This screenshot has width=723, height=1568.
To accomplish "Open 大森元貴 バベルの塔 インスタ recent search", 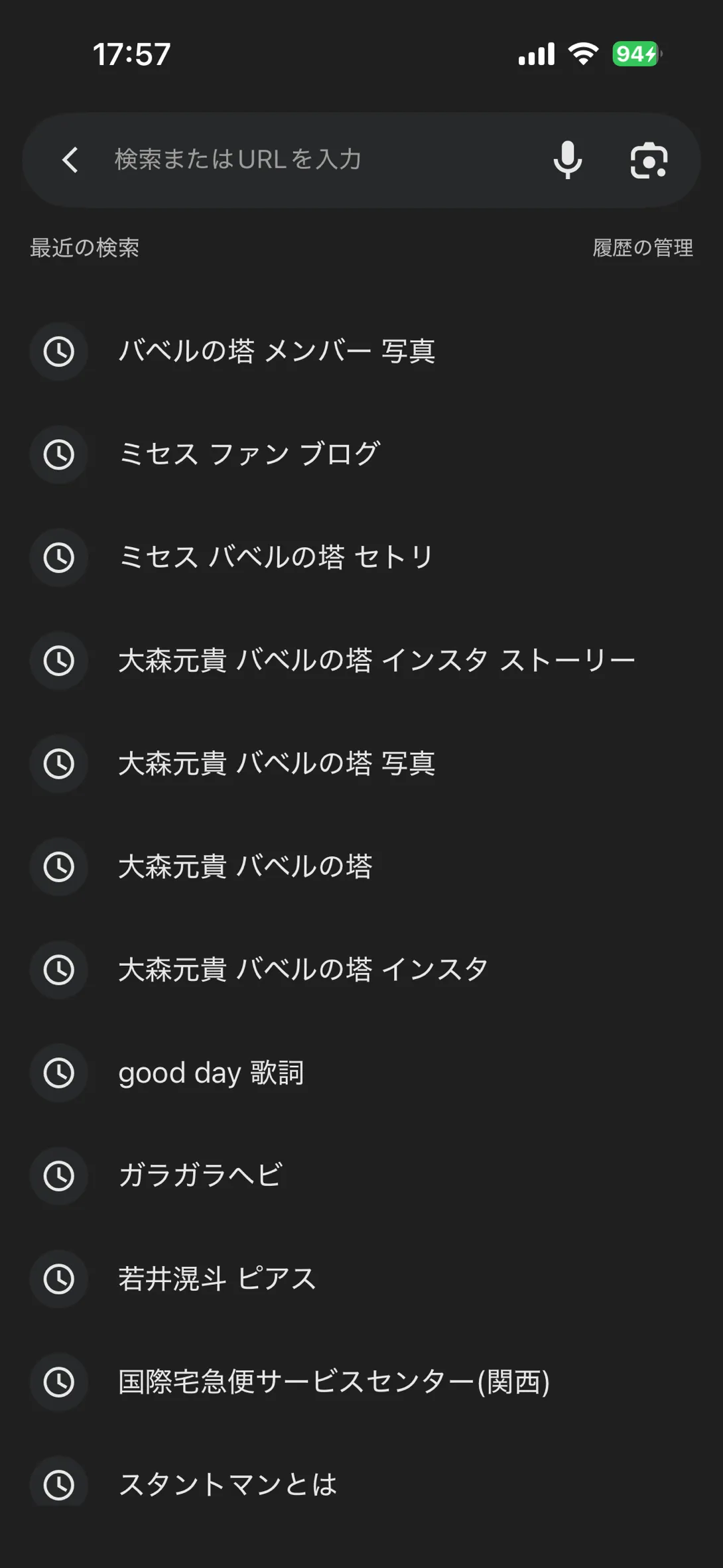I will click(361, 970).
